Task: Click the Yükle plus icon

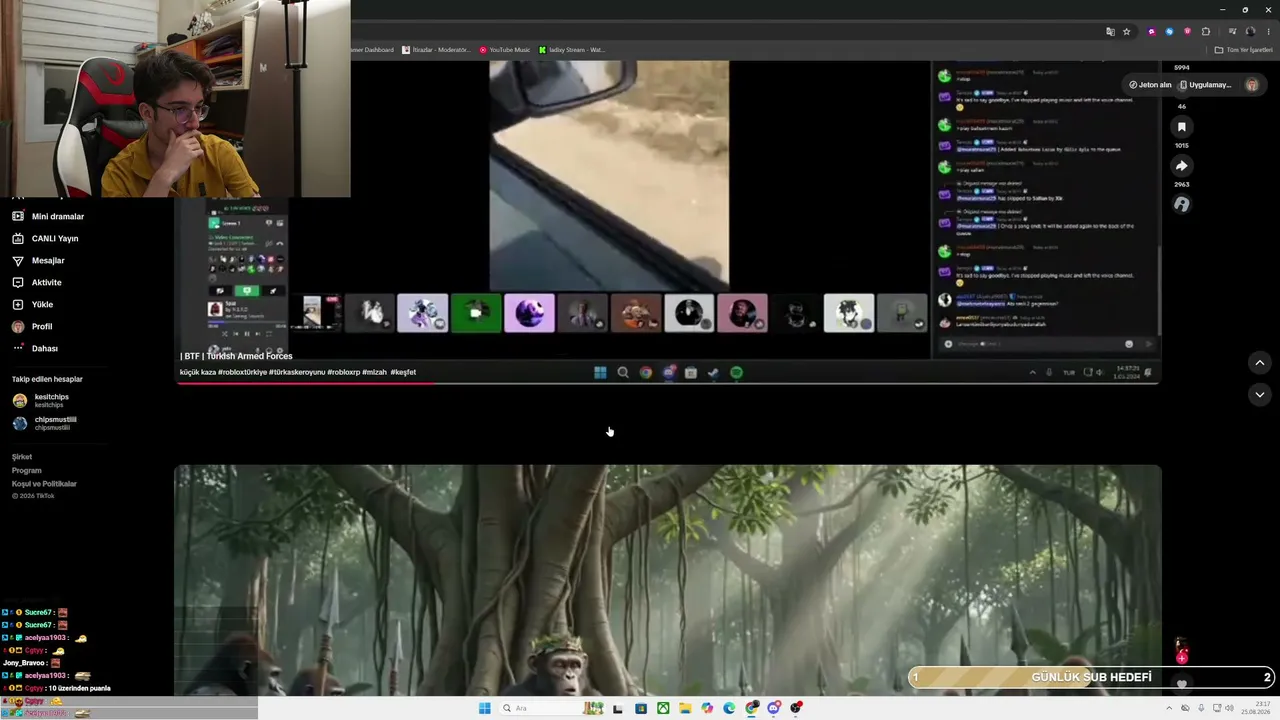Action: (x=18, y=304)
